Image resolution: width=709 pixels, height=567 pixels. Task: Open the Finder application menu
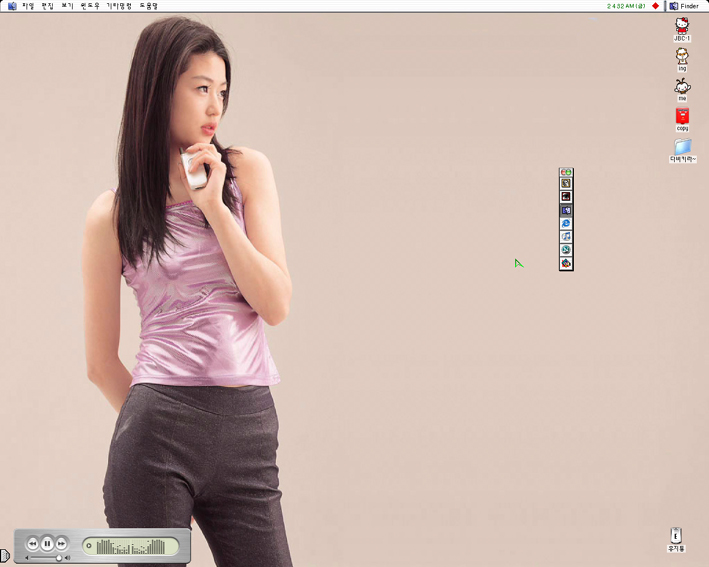tap(683, 6)
